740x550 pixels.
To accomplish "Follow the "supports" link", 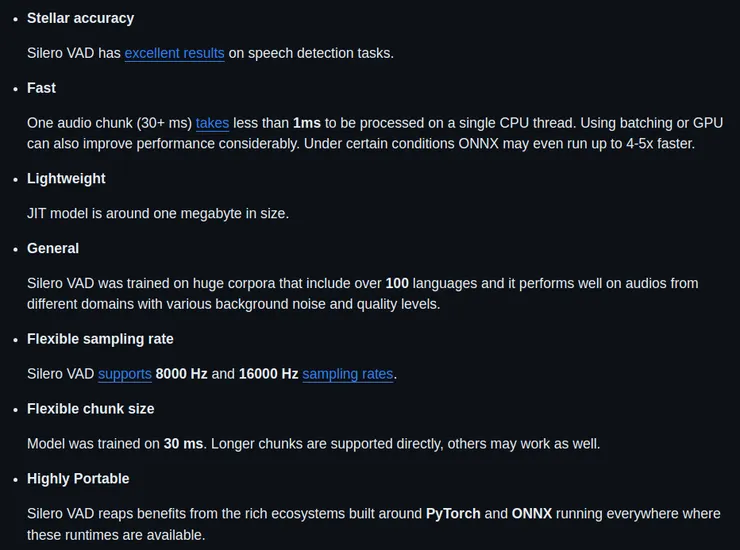I will click(x=125, y=374).
